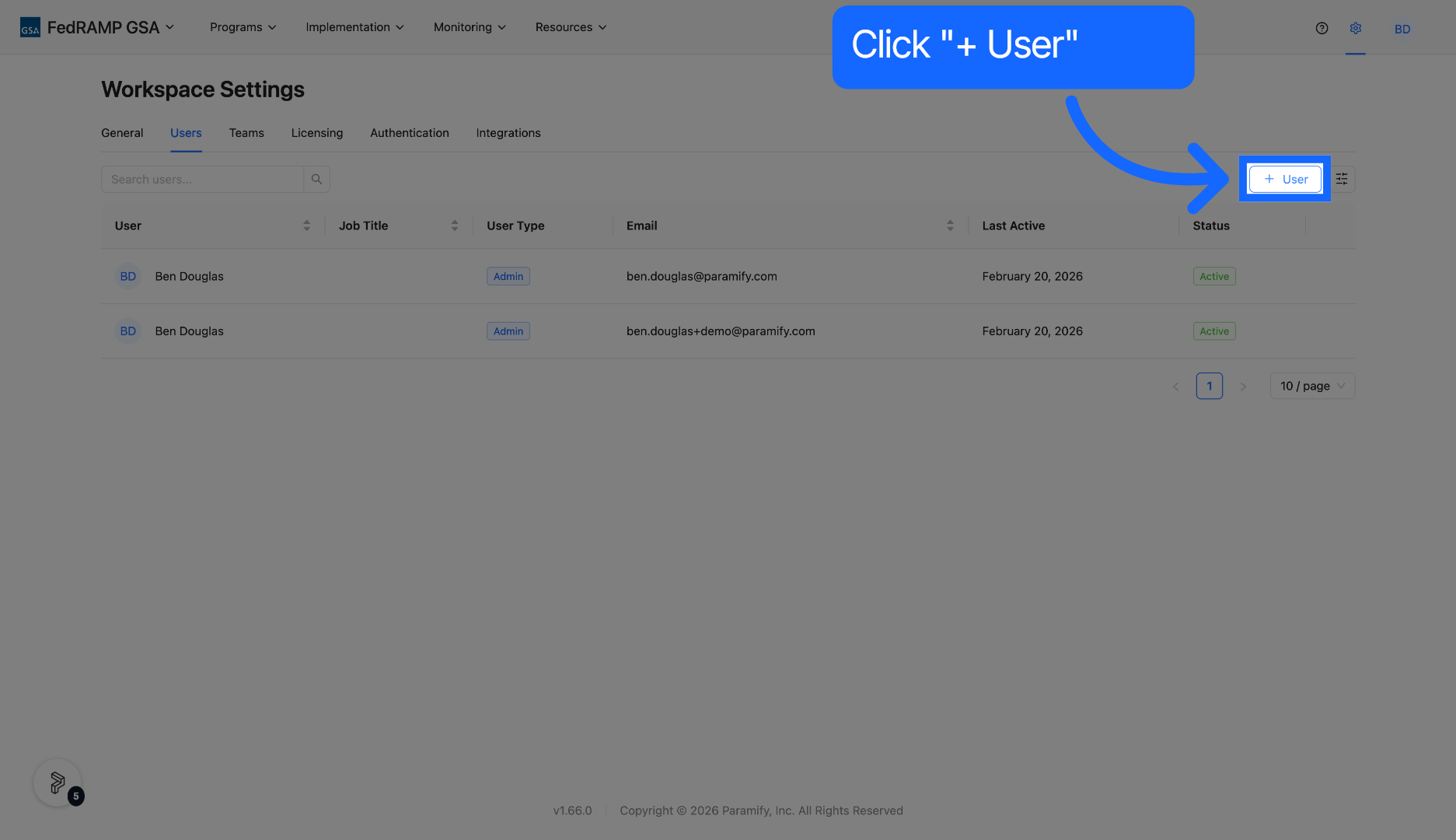The width and height of the screenshot is (1456, 840).
Task: Click February 20, 2026 in first row
Action: (x=1032, y=276)
